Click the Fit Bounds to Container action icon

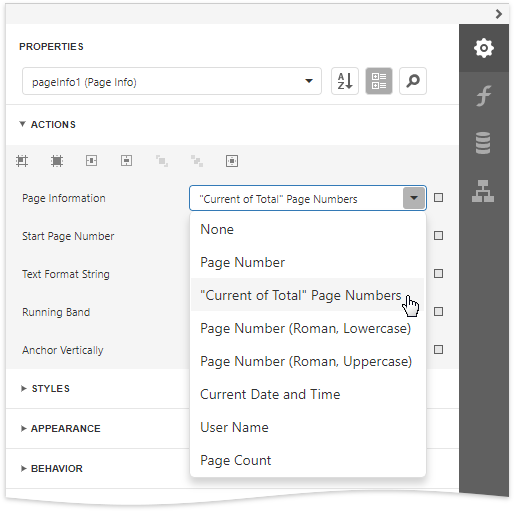(x=232, y=161)
